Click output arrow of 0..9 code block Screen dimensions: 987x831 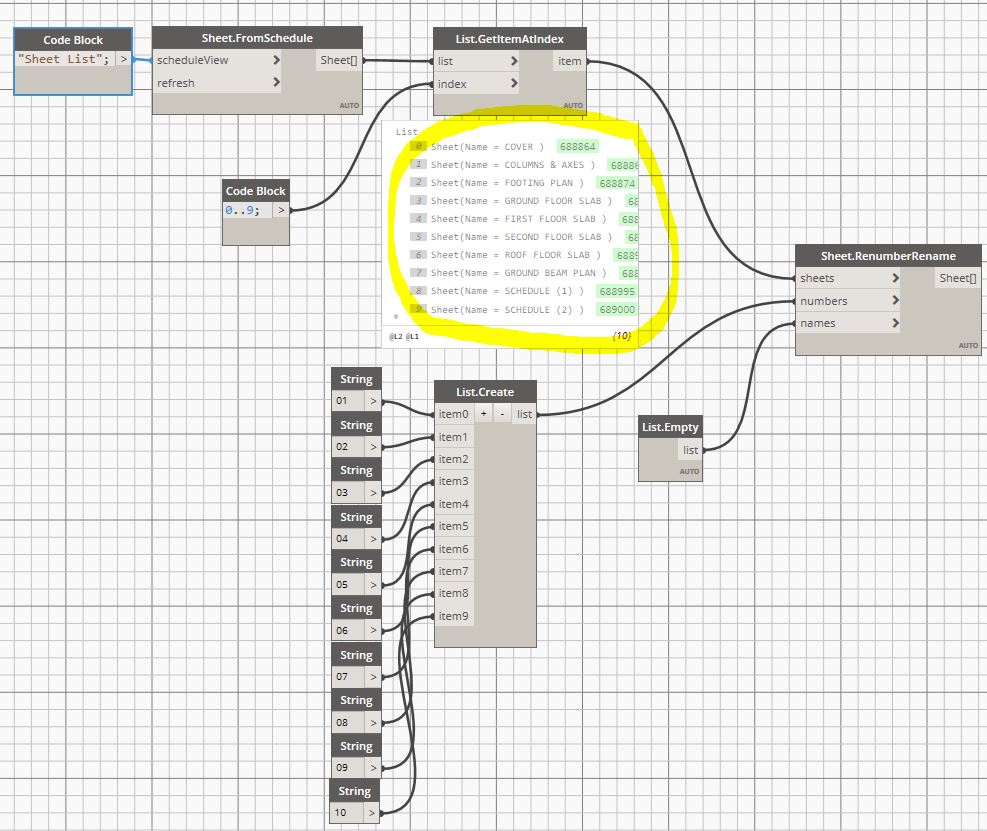point(281,210)
